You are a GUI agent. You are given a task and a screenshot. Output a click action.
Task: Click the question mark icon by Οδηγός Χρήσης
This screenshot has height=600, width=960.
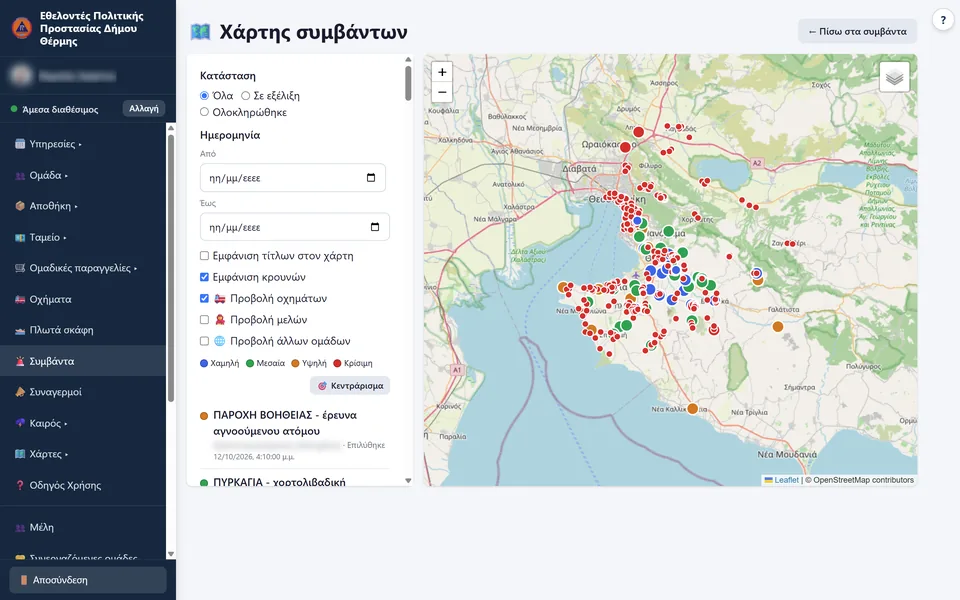(20, 485)
